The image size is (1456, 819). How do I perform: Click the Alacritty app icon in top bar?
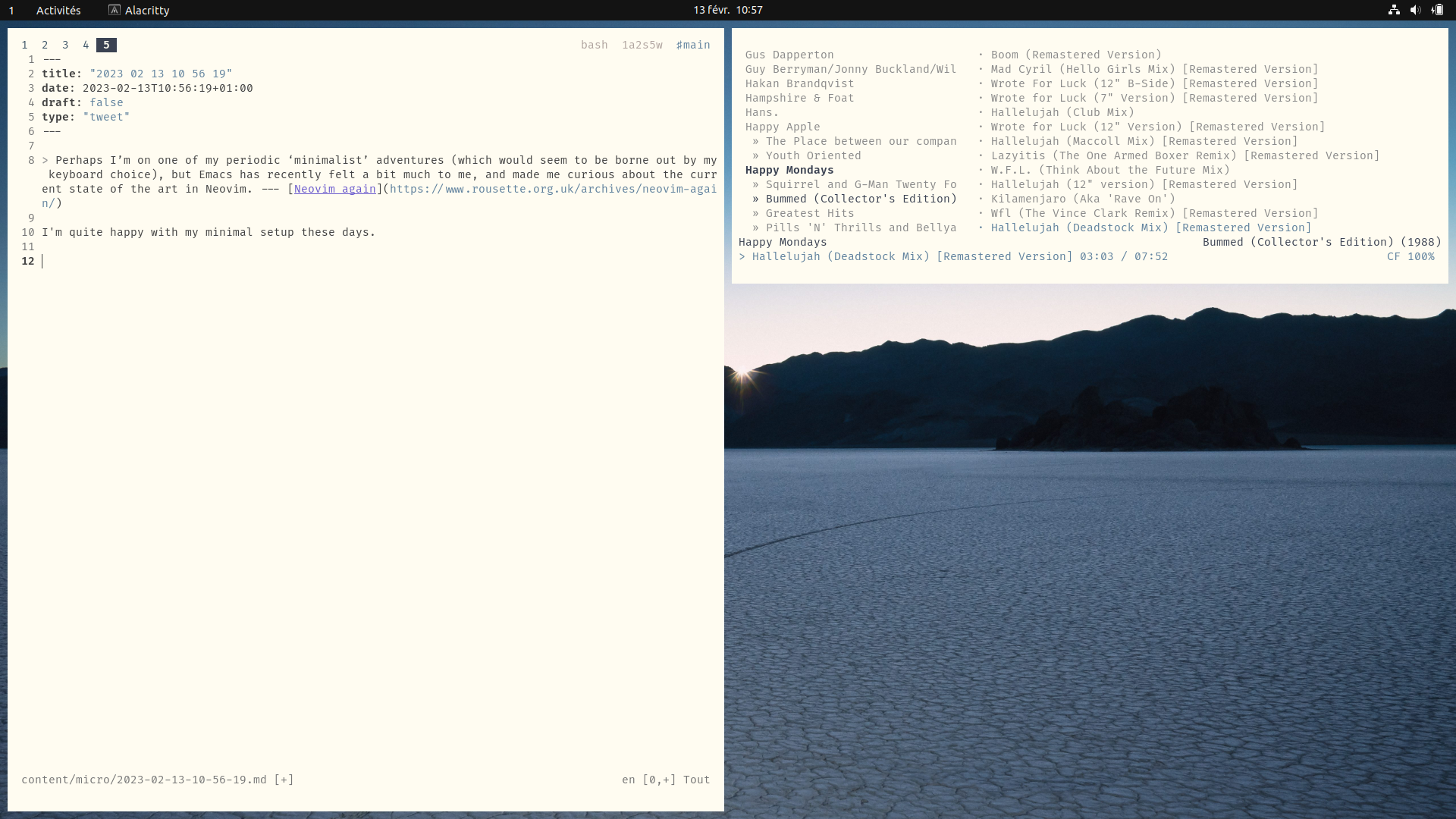pos(115,10)
